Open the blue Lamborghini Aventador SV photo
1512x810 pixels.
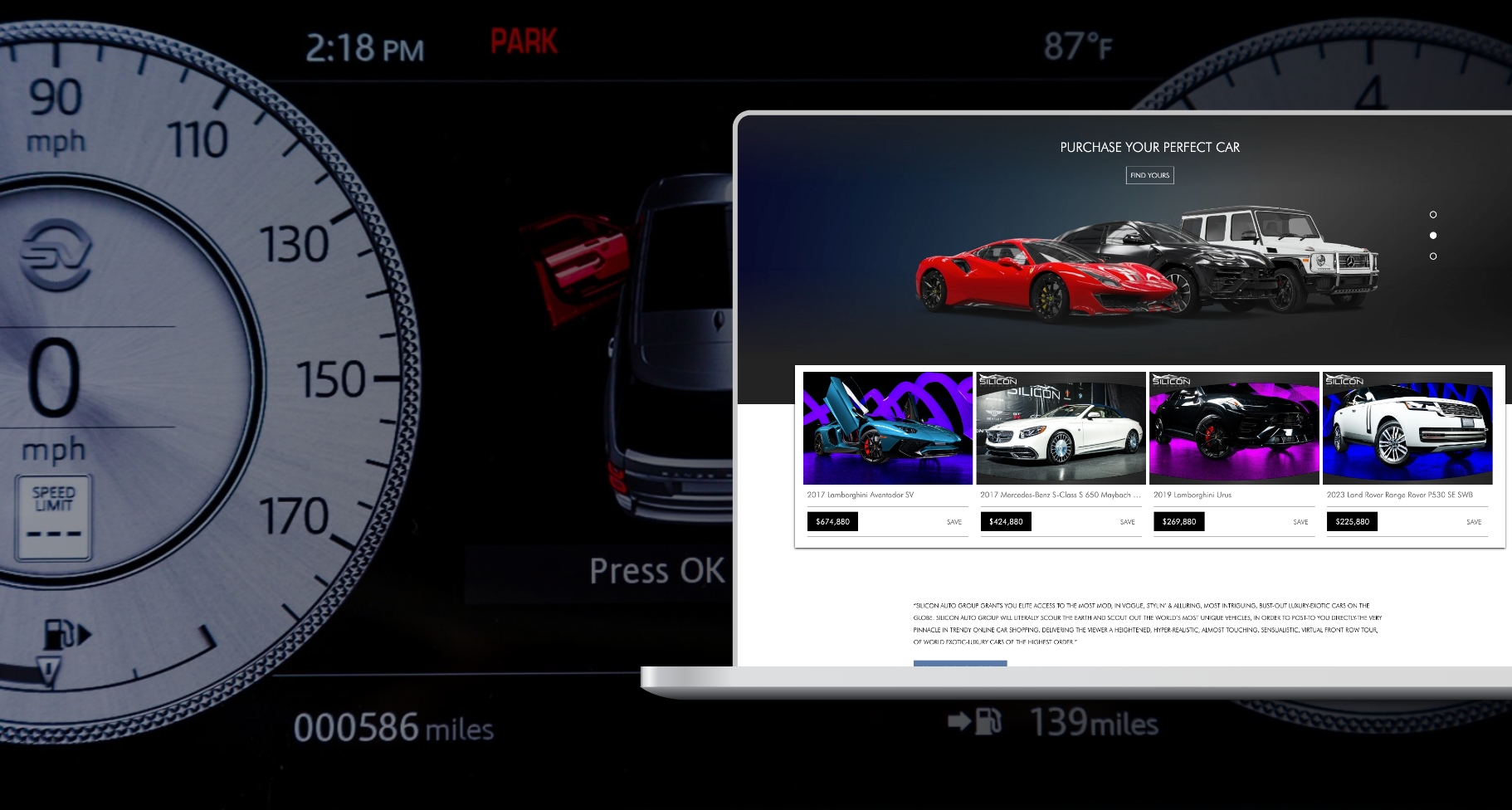coord(888,428)
